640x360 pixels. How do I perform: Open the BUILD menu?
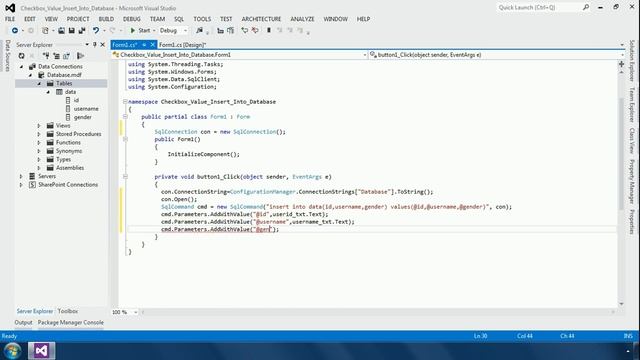106,19
